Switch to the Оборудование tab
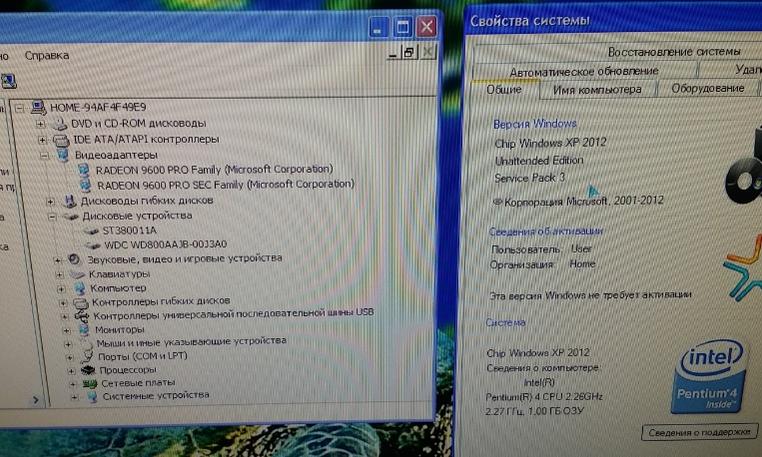Screen dimensions: 762x457 tap(708, 88)
